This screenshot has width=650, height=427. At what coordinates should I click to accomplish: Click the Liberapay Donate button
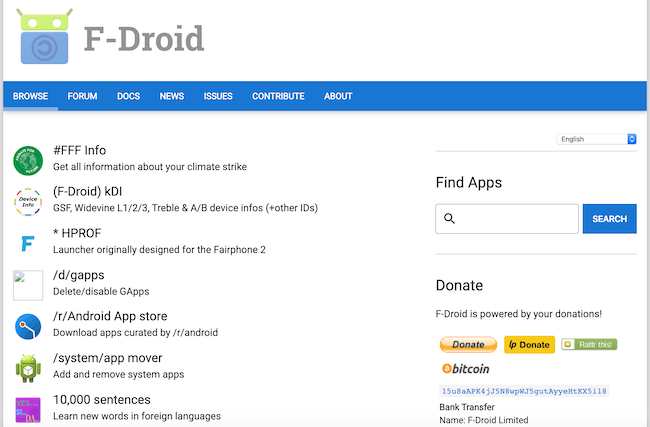tap(529, 345)
